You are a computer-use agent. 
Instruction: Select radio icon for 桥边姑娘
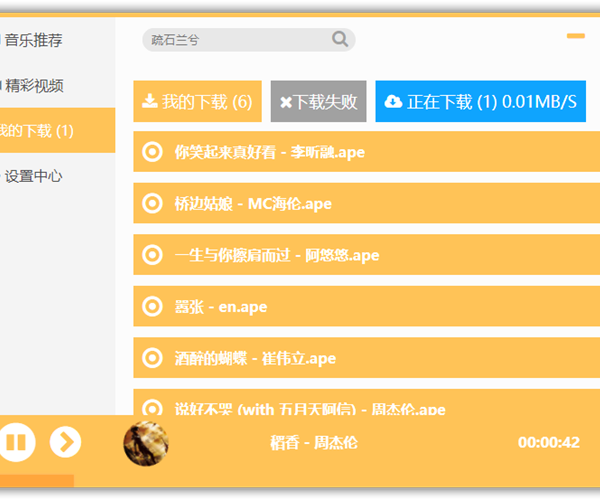(152, 203)
